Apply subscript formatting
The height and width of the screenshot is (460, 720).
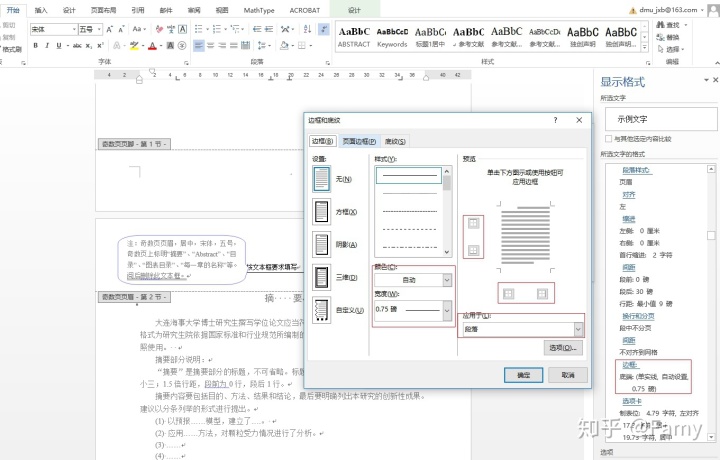89,45
